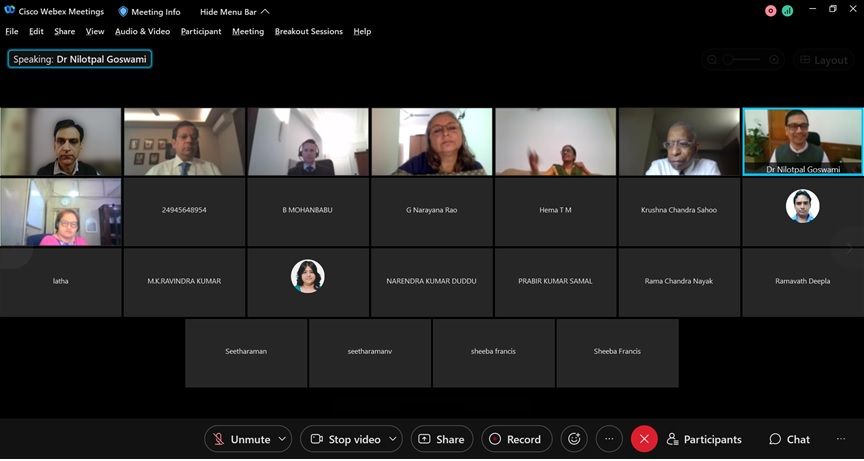
Task: Open the Layout options button
Action: (824, 60)
